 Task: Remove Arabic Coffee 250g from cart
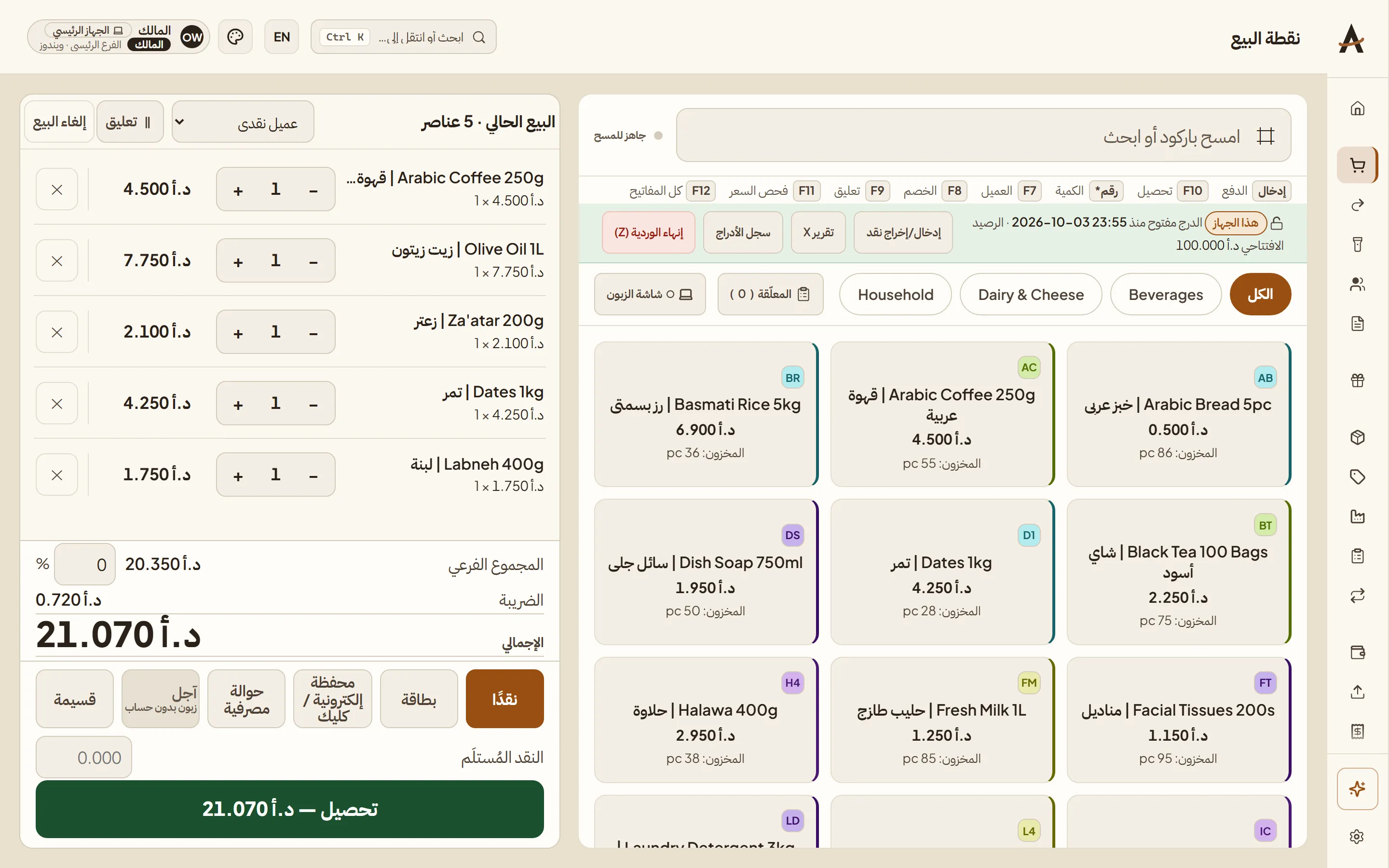[57, 190]
